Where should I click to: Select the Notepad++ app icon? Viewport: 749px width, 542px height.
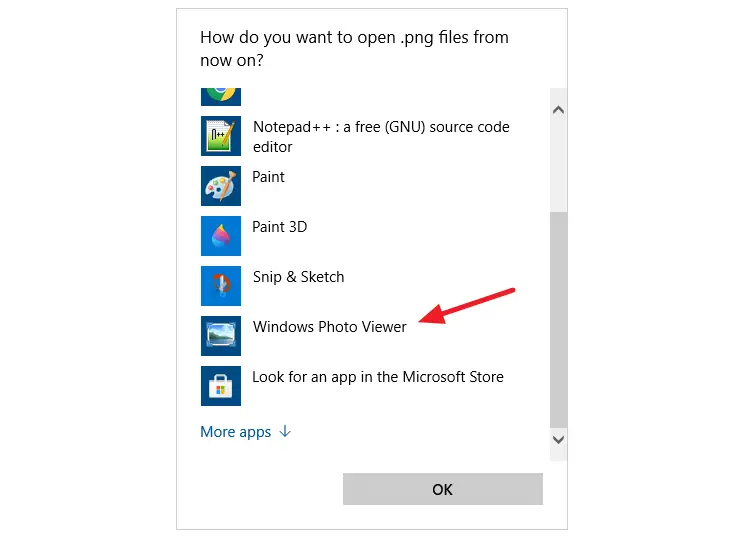221,136
